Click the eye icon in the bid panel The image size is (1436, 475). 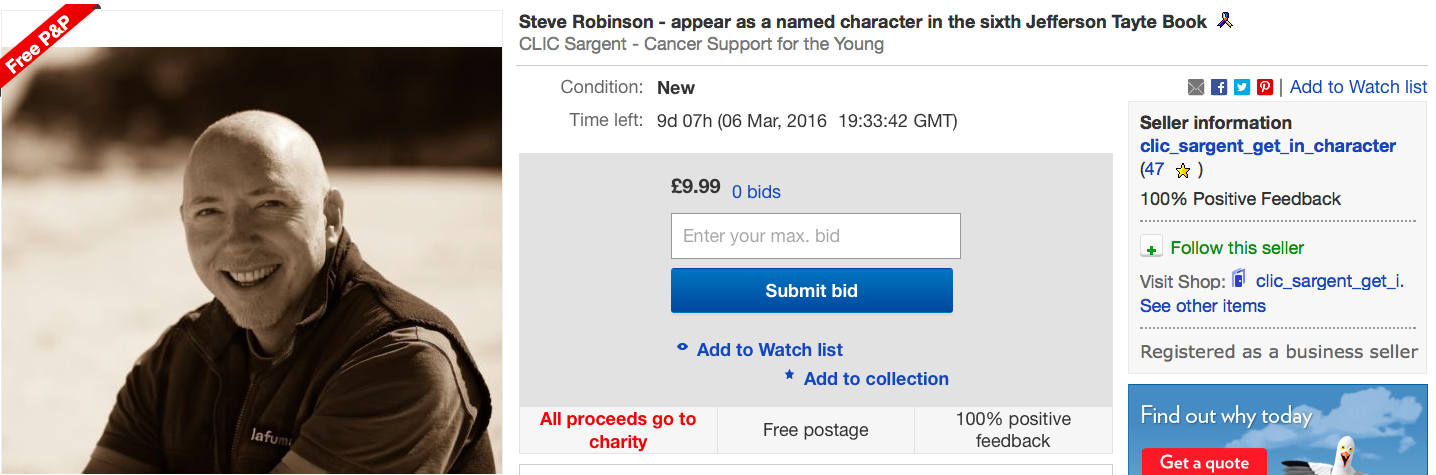coord(683,348)
